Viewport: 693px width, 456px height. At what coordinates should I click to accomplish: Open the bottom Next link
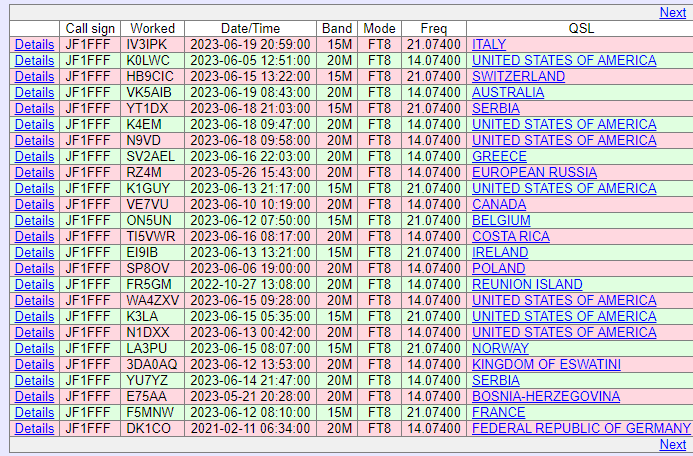pyautogui.click(x=672, y=445)
